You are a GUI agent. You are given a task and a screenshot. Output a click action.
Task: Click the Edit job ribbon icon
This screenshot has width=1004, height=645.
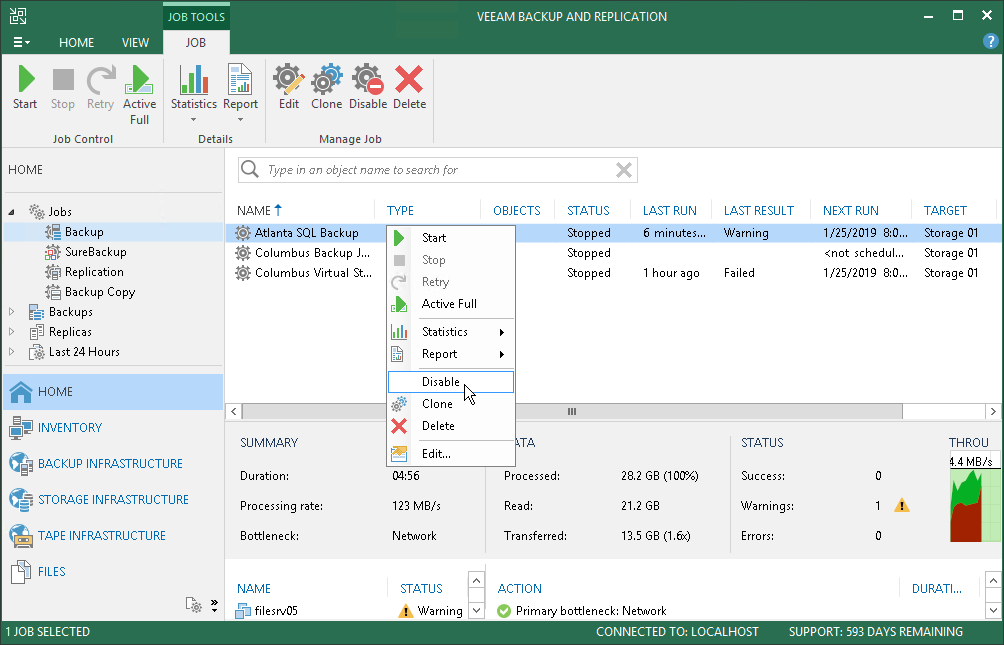[x=289, y=88]
